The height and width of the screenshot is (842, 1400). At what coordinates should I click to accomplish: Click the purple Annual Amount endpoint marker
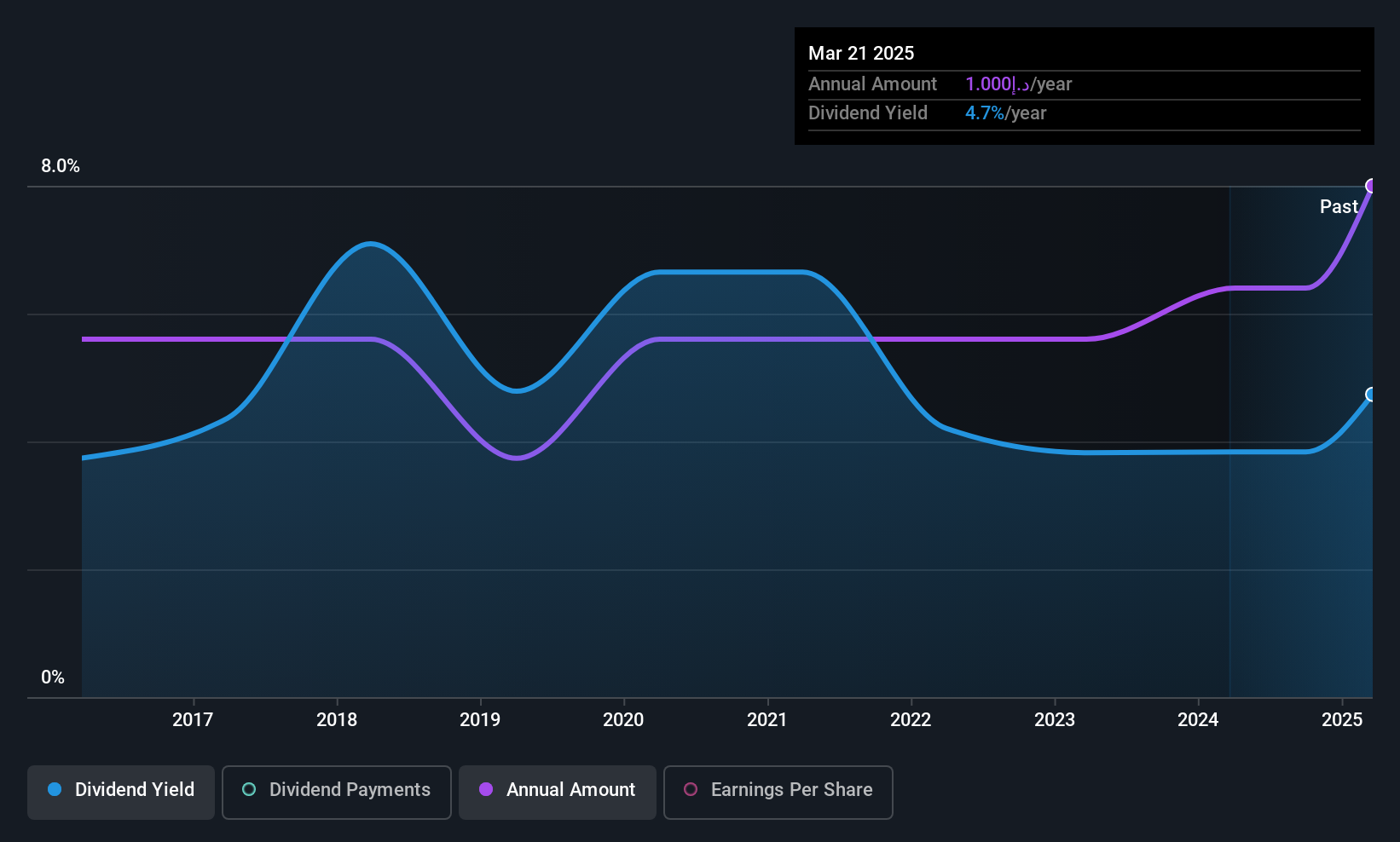pos(1372,186)
